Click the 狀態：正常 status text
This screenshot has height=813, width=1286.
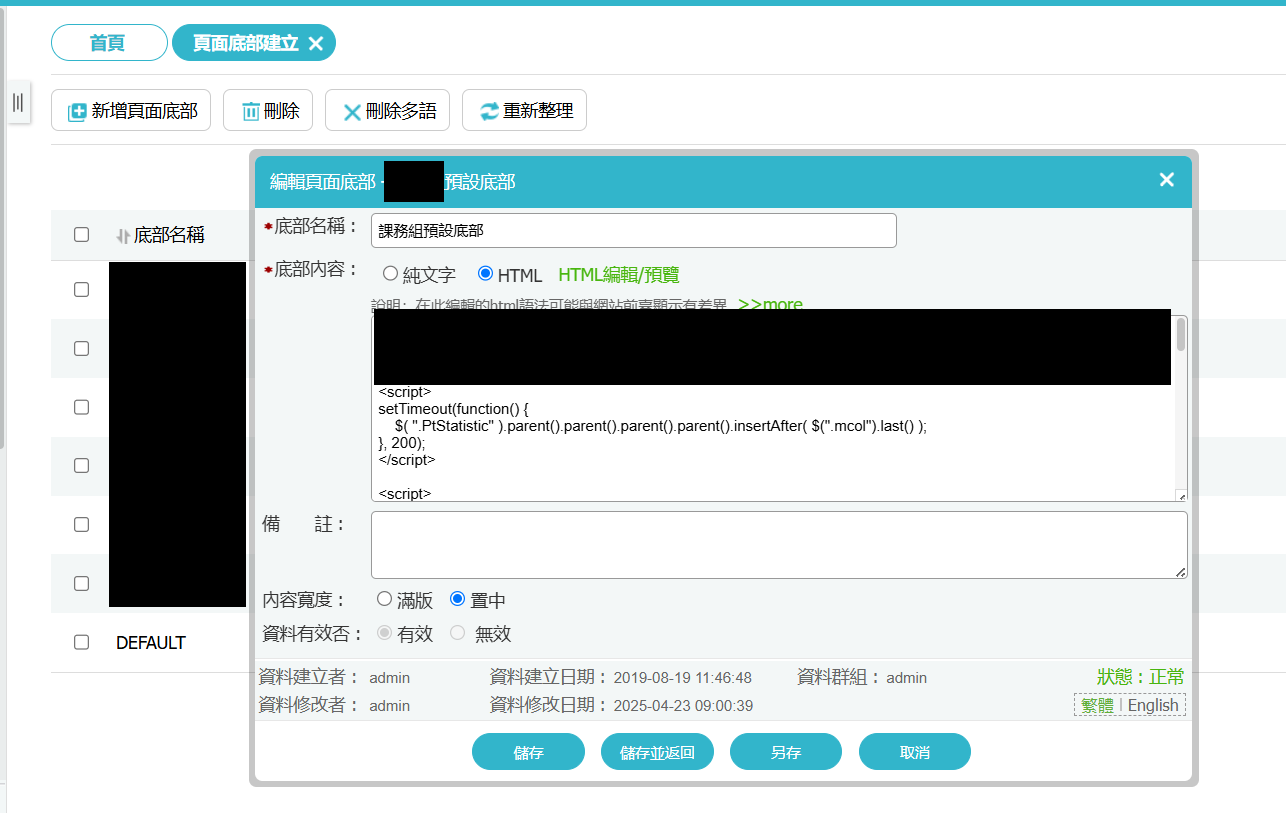1140,677
